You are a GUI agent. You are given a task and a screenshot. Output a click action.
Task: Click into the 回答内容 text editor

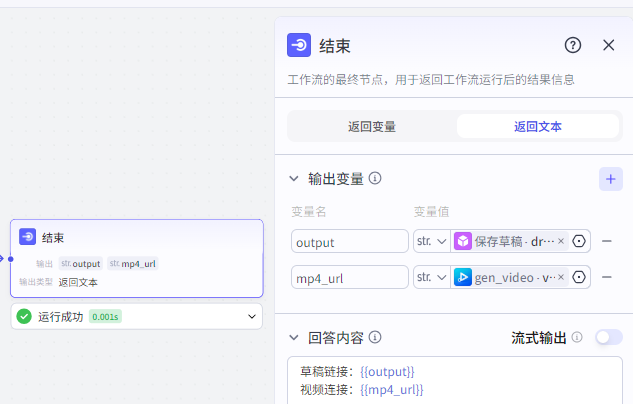[455, 380]
